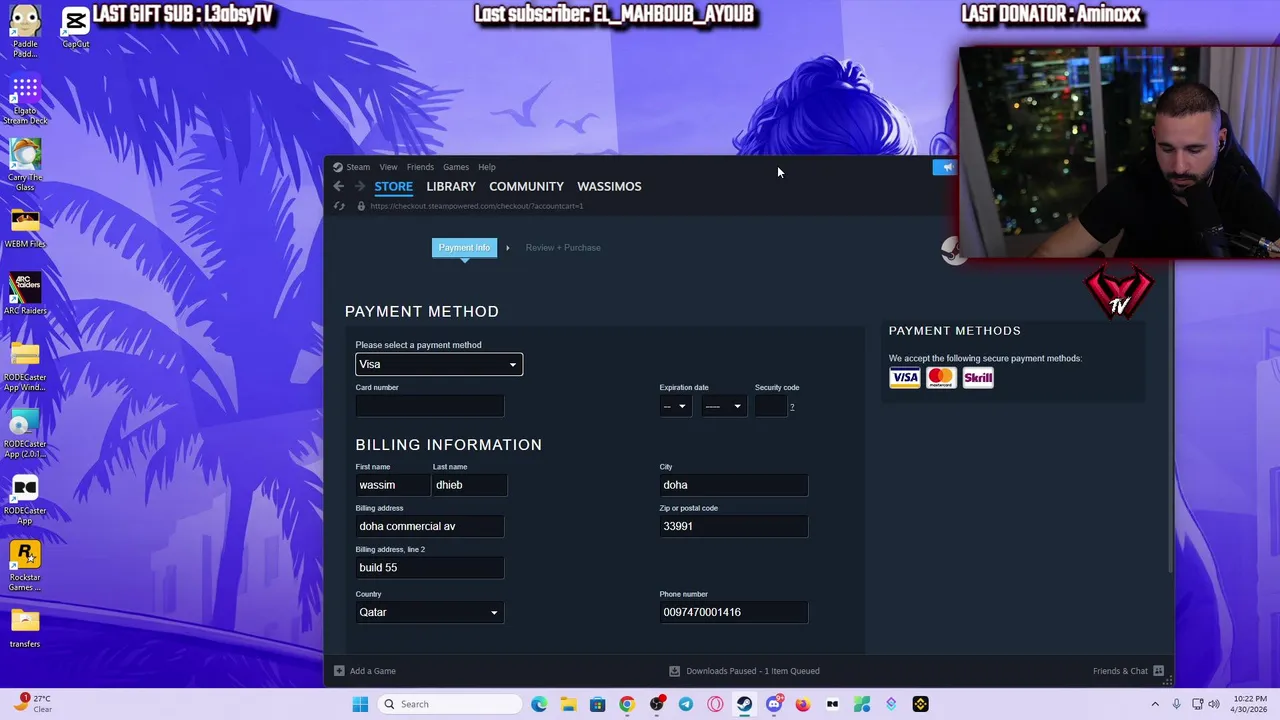Image resolution: width=1280 pixels, height=720 pixels.
Task: Open Paddle Paddle desktop shortcut
Action: pyautogui.click(x=25, y=31)
